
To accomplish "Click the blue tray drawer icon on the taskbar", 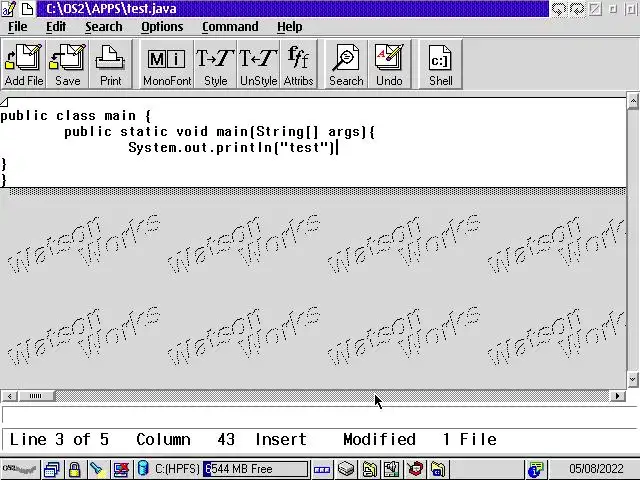I will pyautogui.click(x=322, y=469).
